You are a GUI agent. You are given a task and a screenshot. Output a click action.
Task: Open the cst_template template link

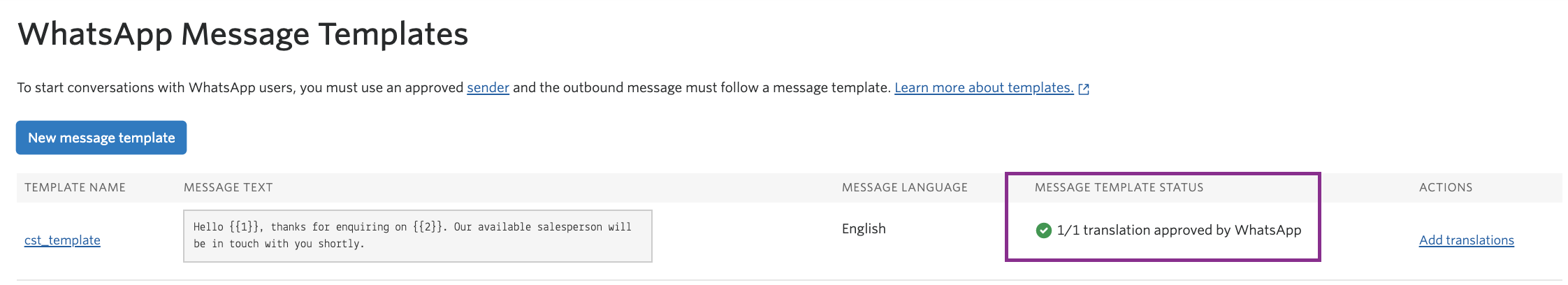click(x=62, y=240)
